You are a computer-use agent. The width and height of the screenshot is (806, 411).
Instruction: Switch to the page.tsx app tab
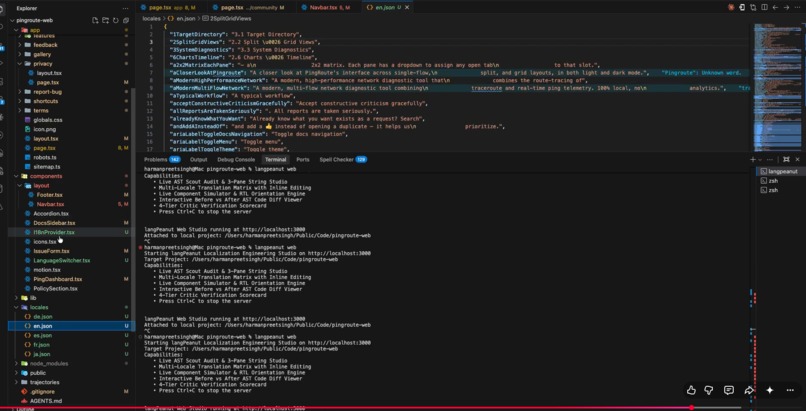[x=172, y=8]
